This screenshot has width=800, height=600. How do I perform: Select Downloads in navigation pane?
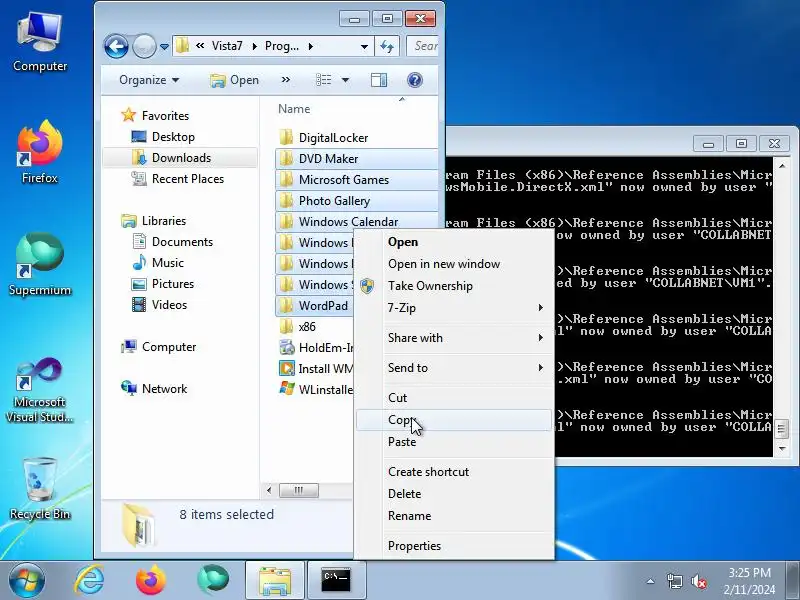point(181,158)
